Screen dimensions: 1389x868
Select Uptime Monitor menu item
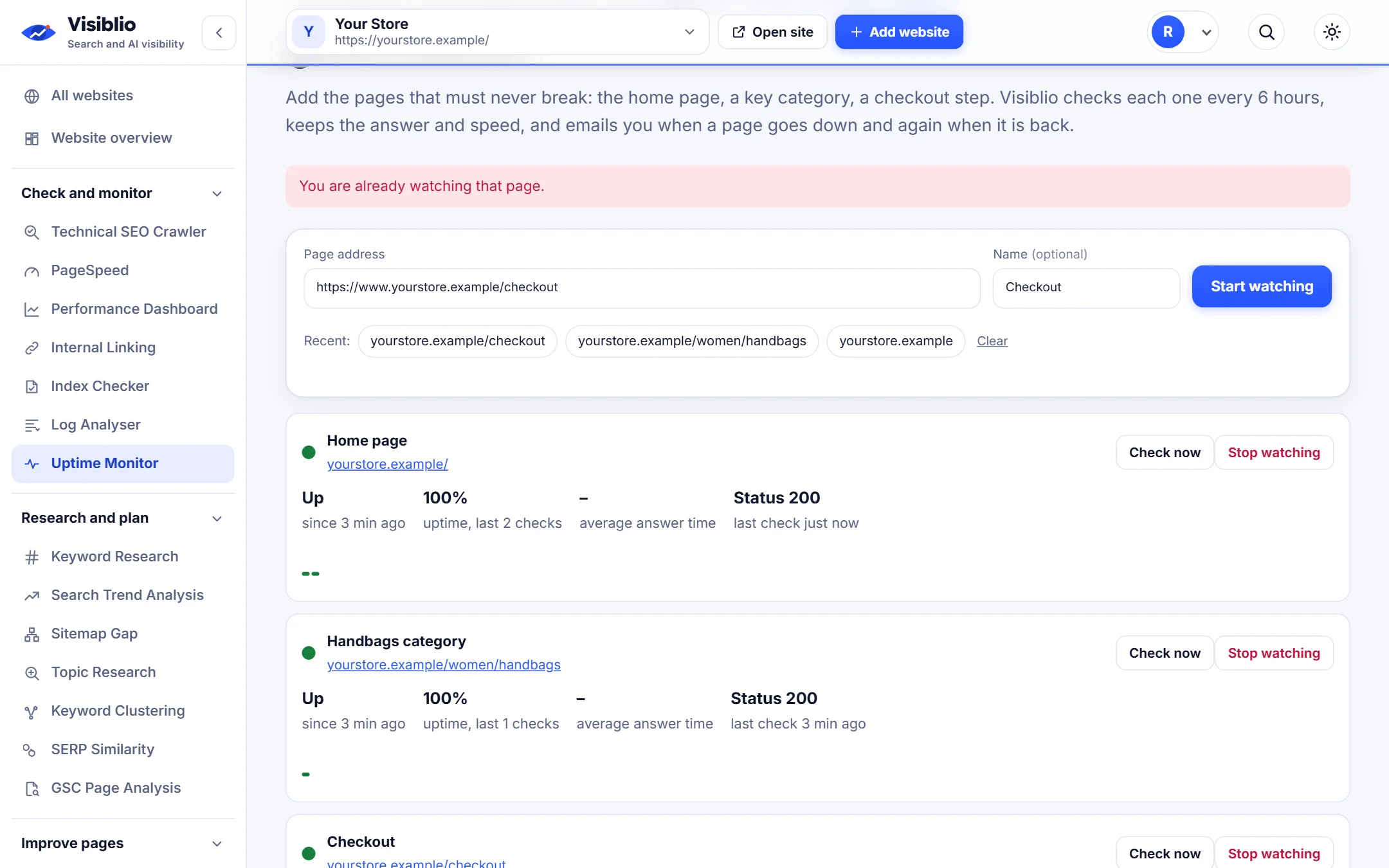tap(123, 464)
